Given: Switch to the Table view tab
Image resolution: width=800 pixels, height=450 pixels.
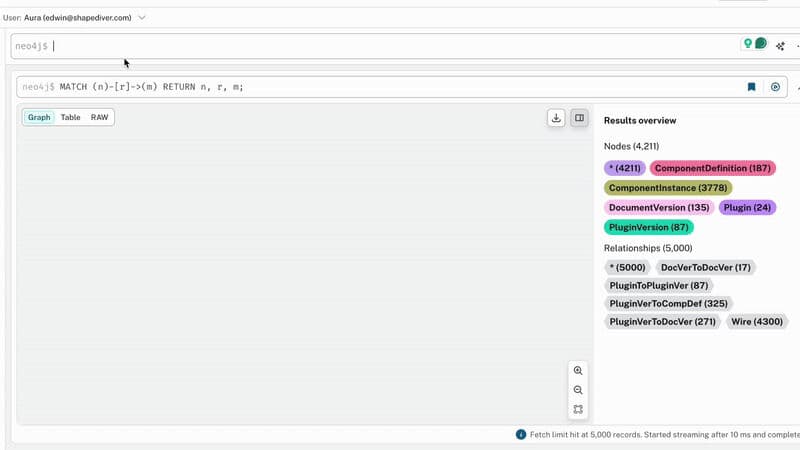Looking at the screenshot, I should pyautogui.click(x=70, y=117).
